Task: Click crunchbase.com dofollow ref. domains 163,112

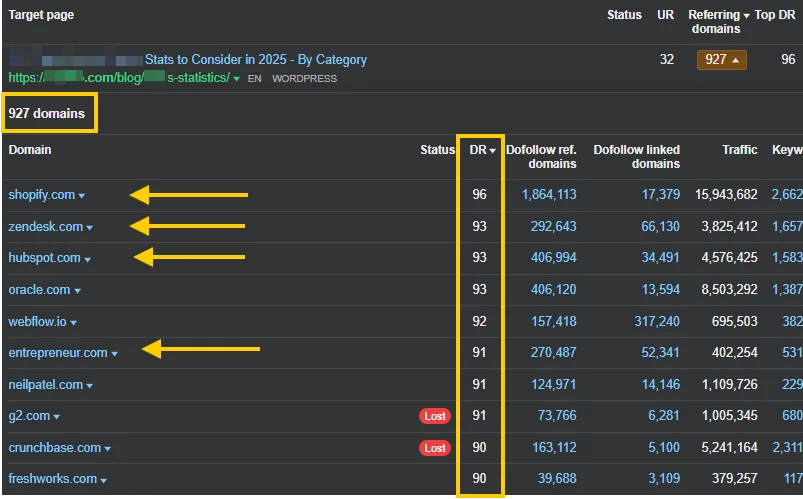Action: click(554, 448)
